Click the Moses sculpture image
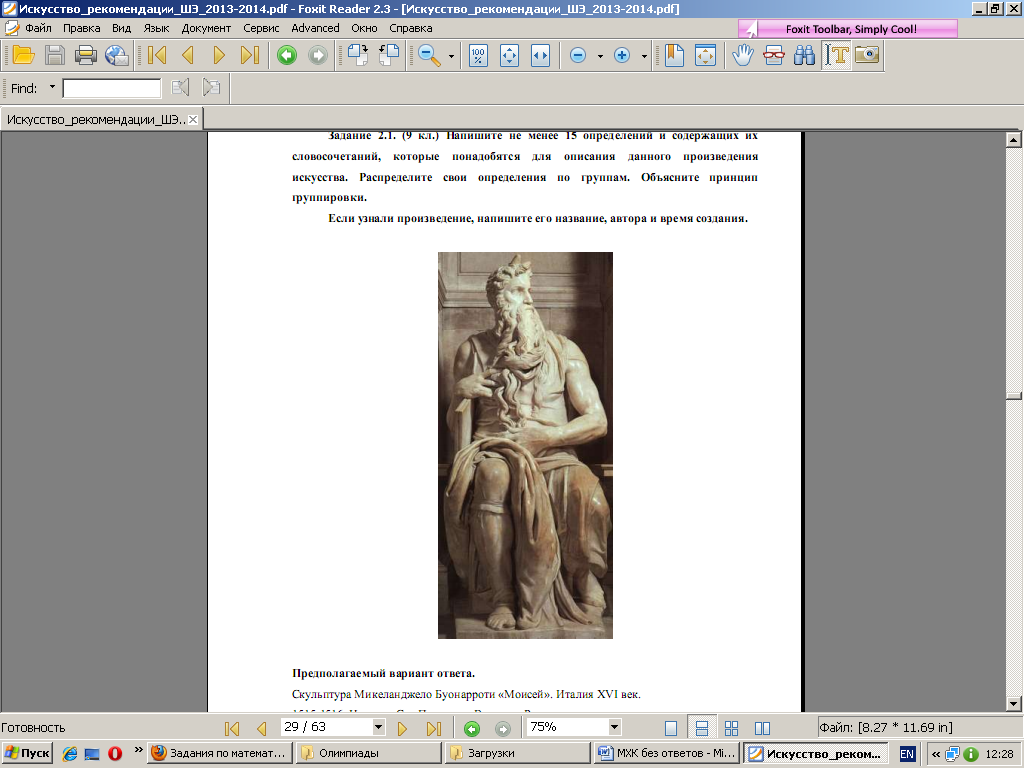The width and height of the screenshot is (1024, 768). pyautogui.click(x=525, y=445)
